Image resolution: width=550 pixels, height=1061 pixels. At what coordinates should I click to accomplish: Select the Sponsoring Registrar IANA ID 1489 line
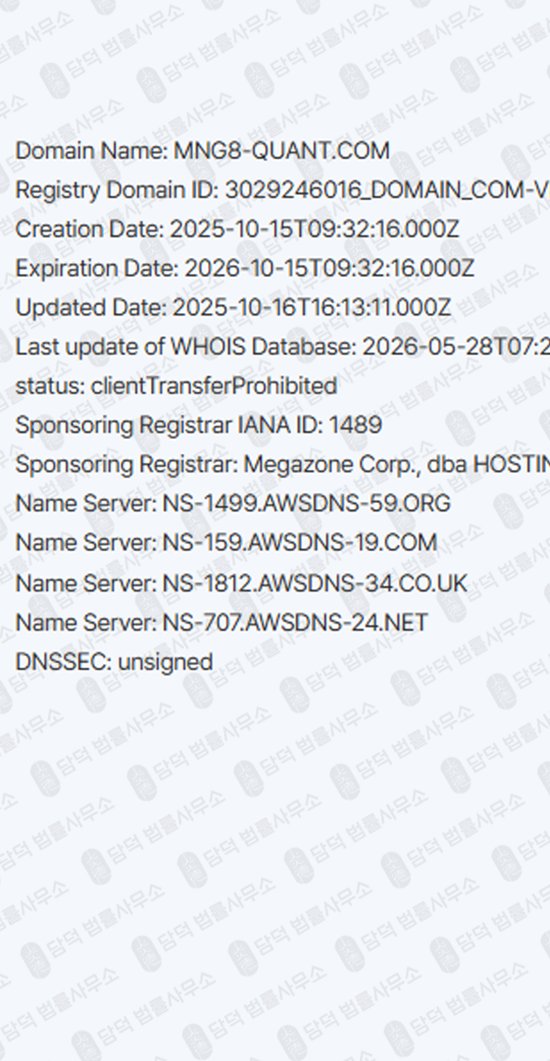pos(198,426)
